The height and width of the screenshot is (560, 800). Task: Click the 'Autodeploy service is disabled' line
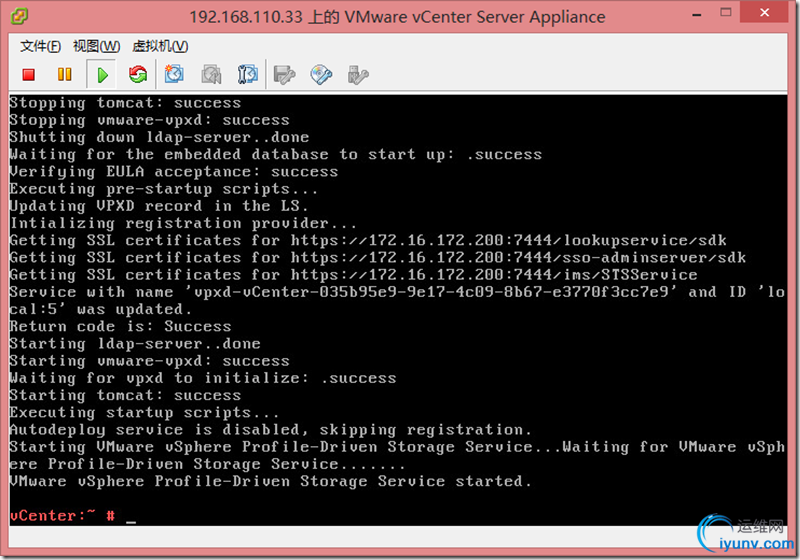point(270,430)
